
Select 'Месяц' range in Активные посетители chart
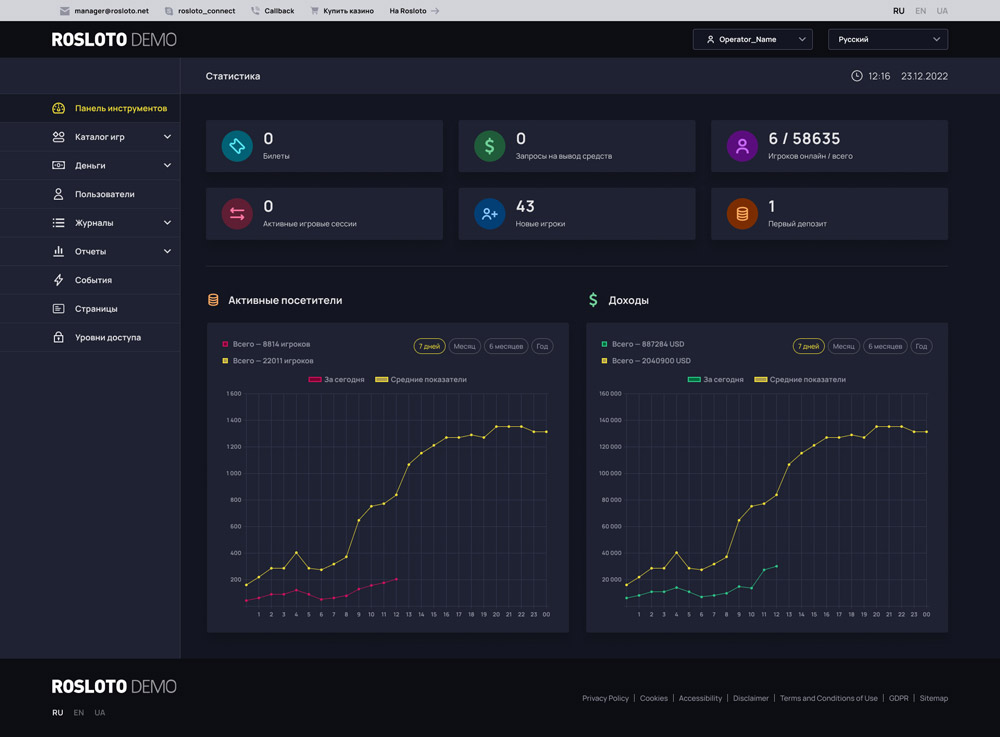click(x=464, y=346)
